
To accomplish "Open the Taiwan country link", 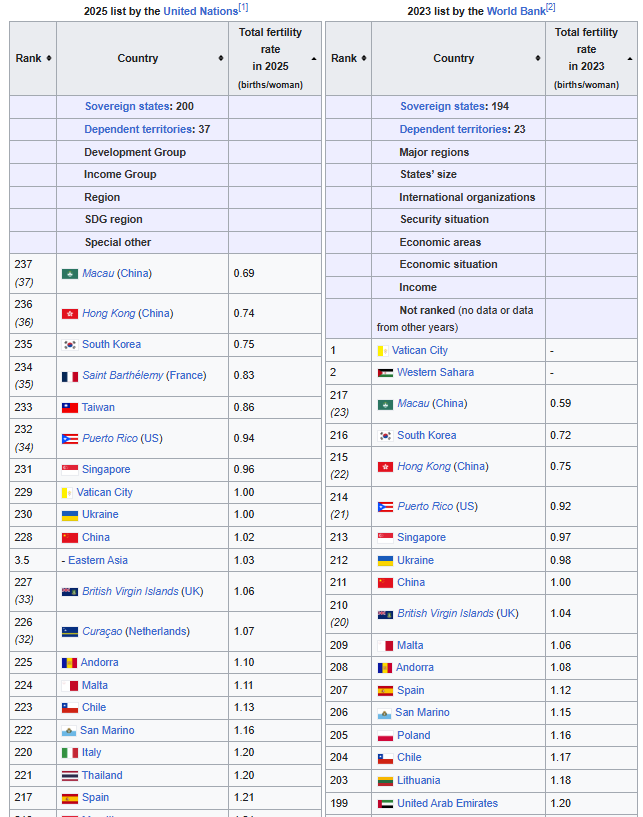I will point(98,407).
